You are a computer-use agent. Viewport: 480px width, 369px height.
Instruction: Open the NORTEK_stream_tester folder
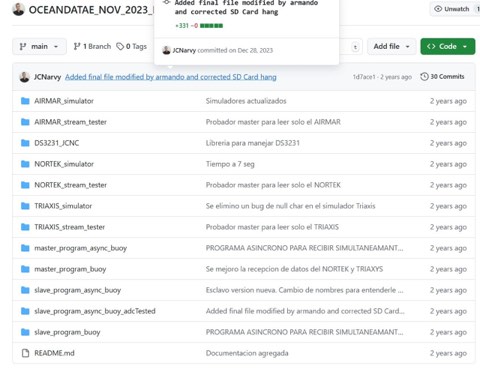click(70, 185)
